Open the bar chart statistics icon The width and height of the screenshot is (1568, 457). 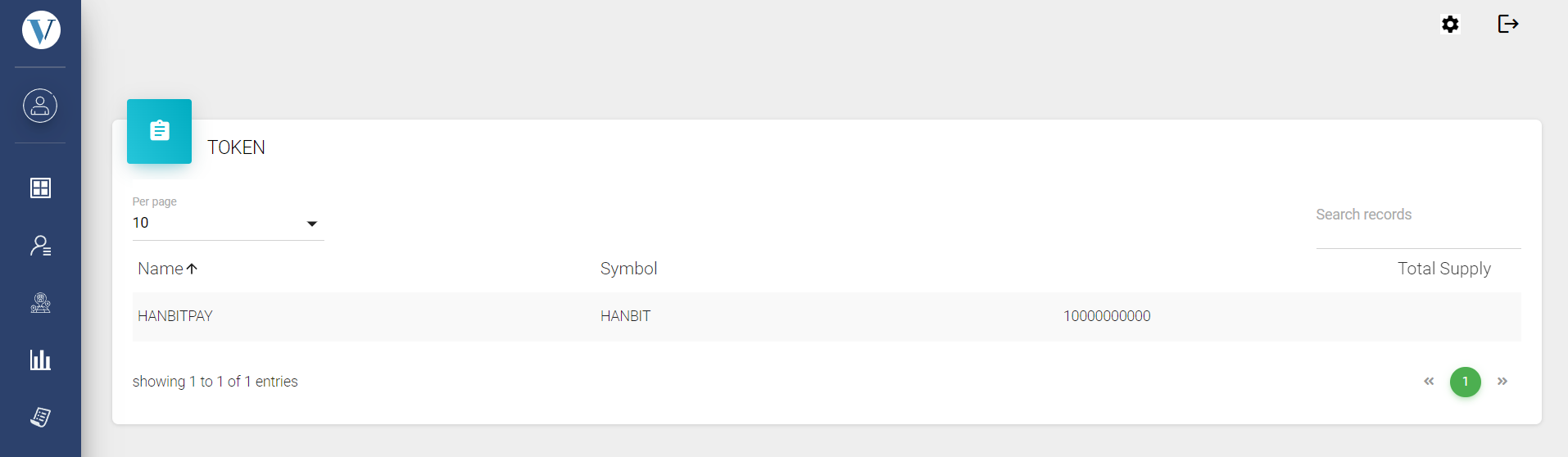[x=40, y=360]
